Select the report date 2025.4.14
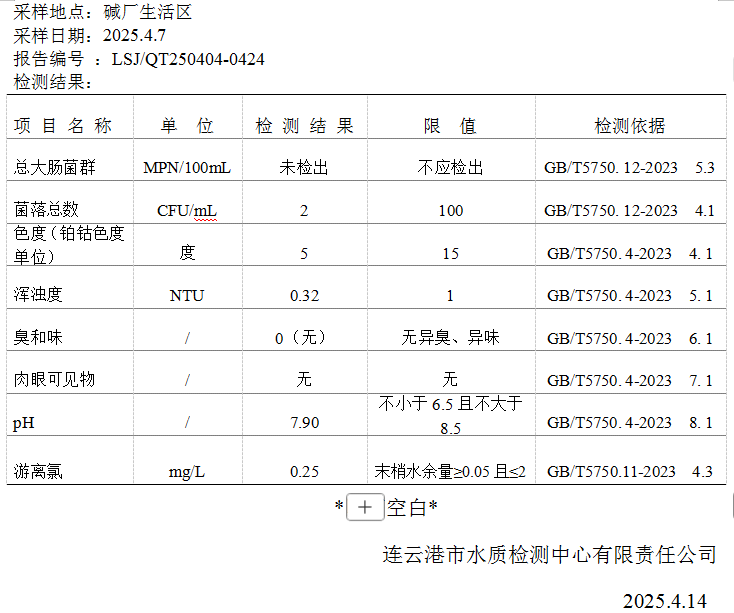Image resolution: width=734 pixels, height=613 pixels. 664,600
